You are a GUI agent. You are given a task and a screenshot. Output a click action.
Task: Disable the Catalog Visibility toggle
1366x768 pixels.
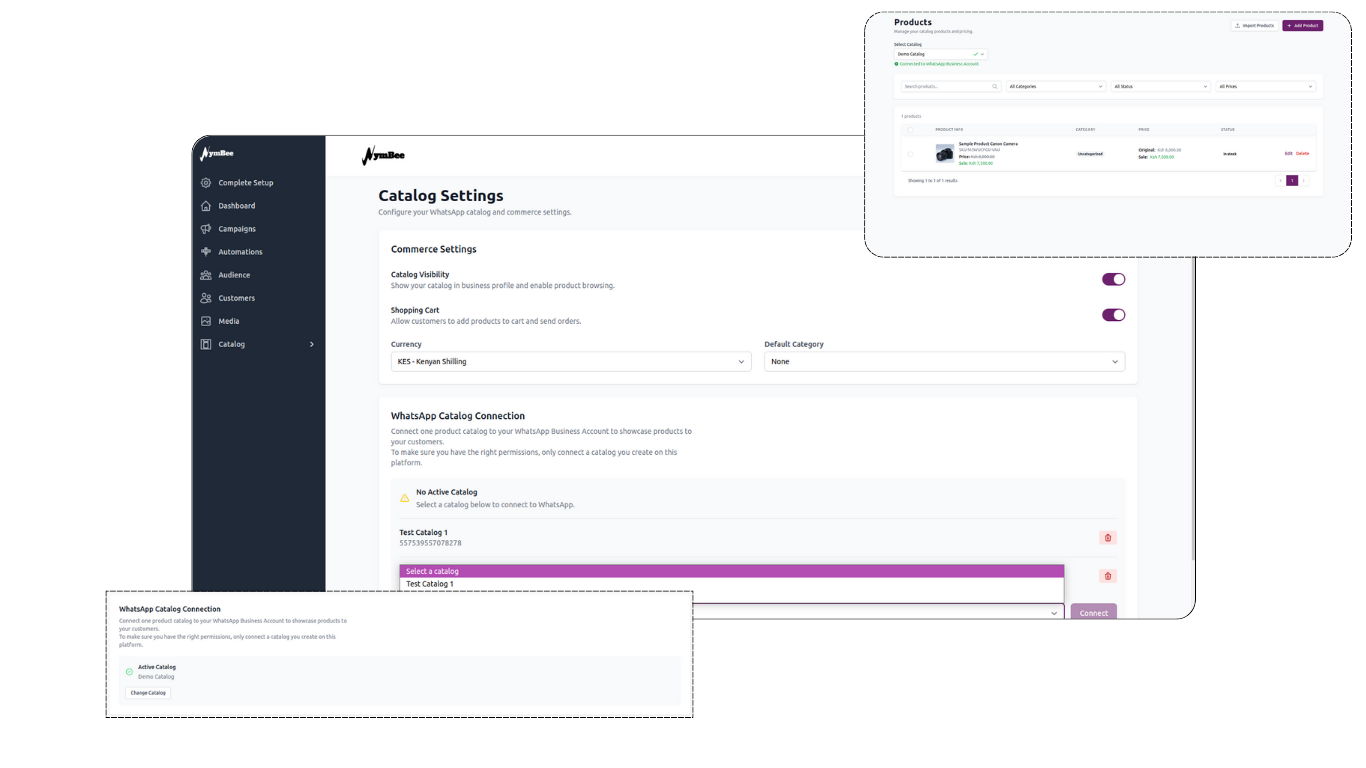click(x=1113, y=278)
